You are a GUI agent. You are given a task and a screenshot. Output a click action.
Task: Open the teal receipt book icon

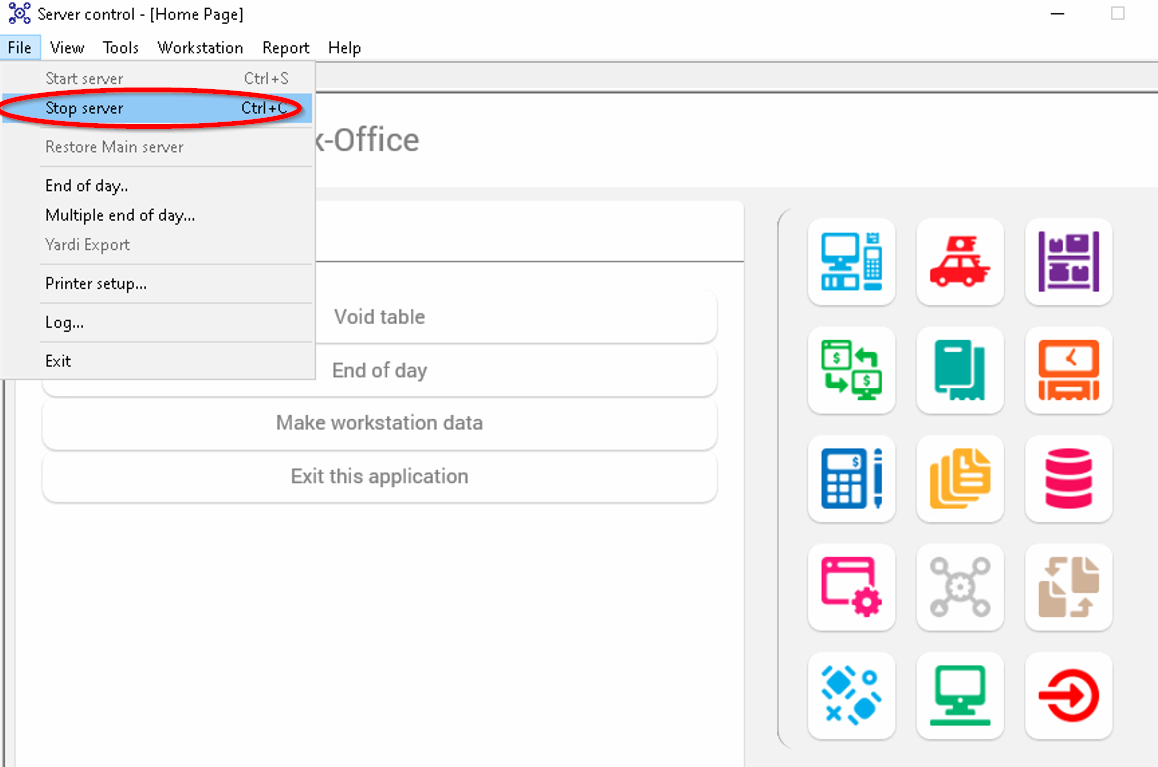[960, 370]
